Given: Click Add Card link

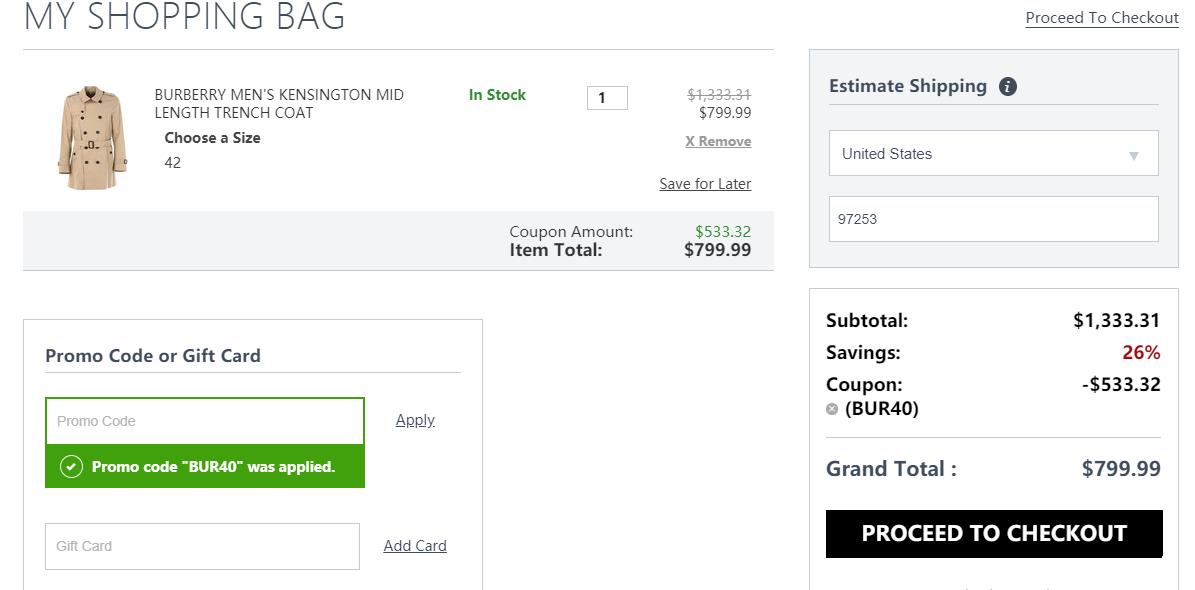Looking at the screenshot, I should pos(415,546).
